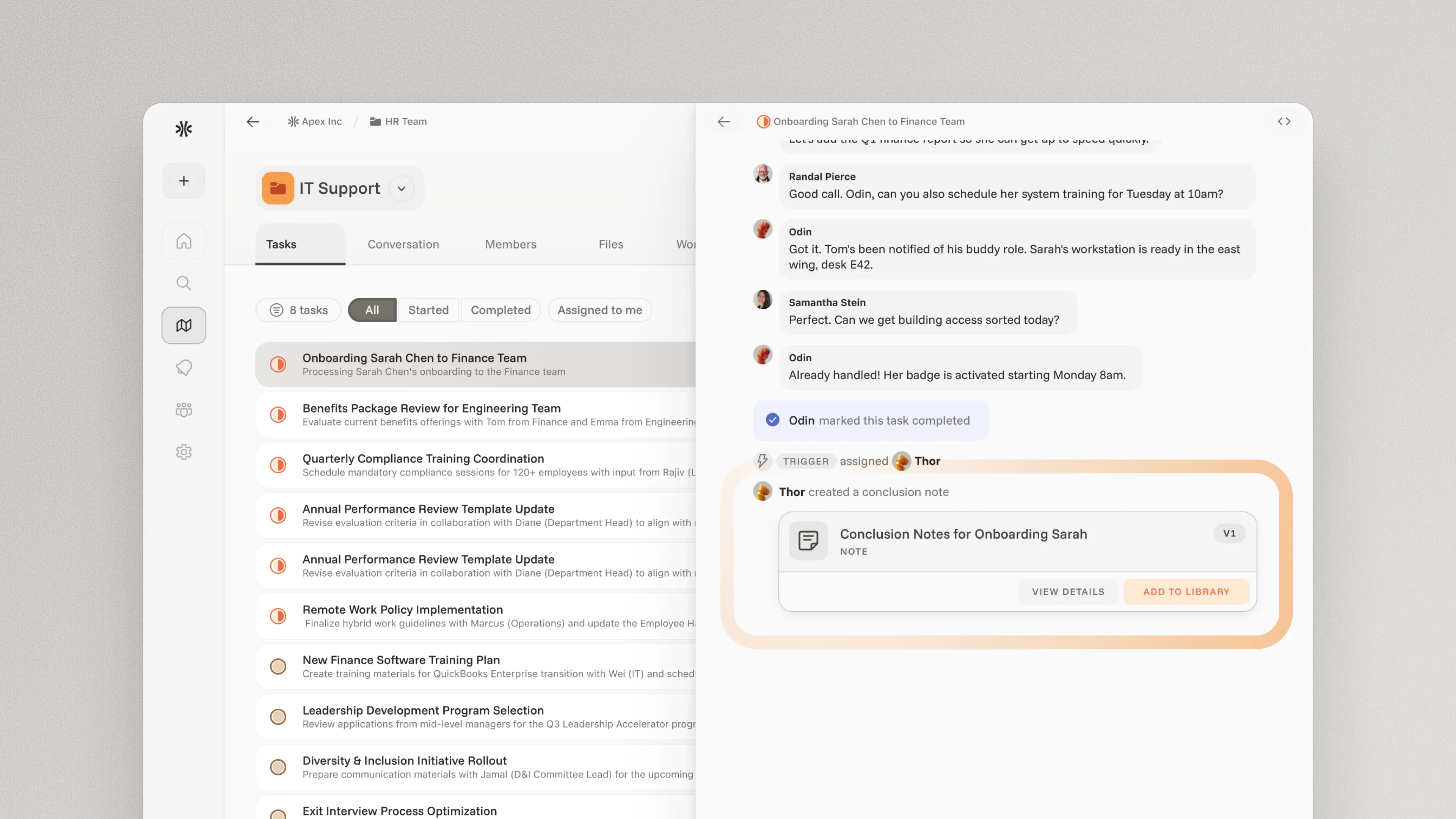Click Odin's avatar beside the desk E42 message
The width and height of the screenshot is (1456, 819).
coord(763,229)
